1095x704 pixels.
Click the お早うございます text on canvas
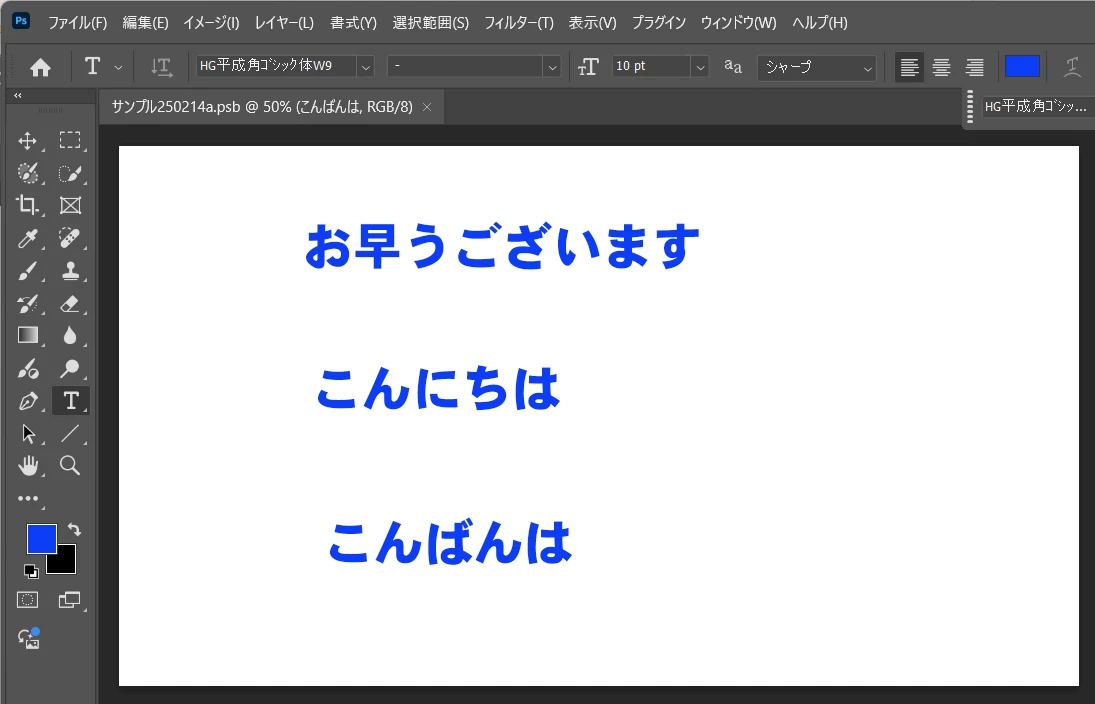[502, 247]
